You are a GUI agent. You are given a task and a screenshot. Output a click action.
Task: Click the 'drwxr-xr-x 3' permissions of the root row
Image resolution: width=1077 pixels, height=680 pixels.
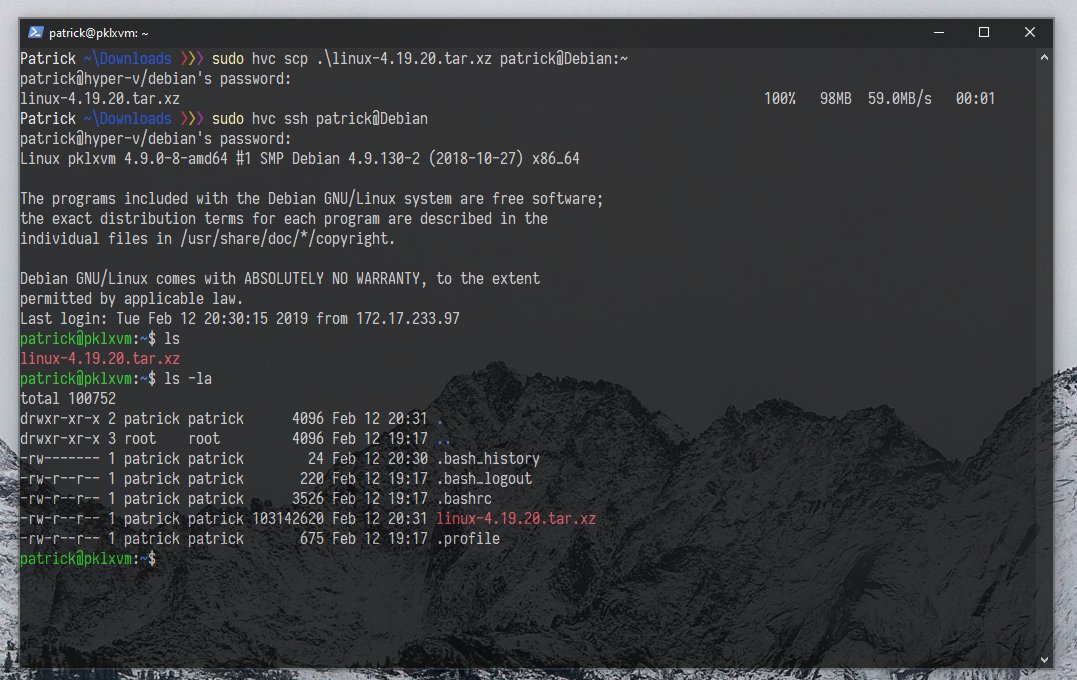pos(68,439)
